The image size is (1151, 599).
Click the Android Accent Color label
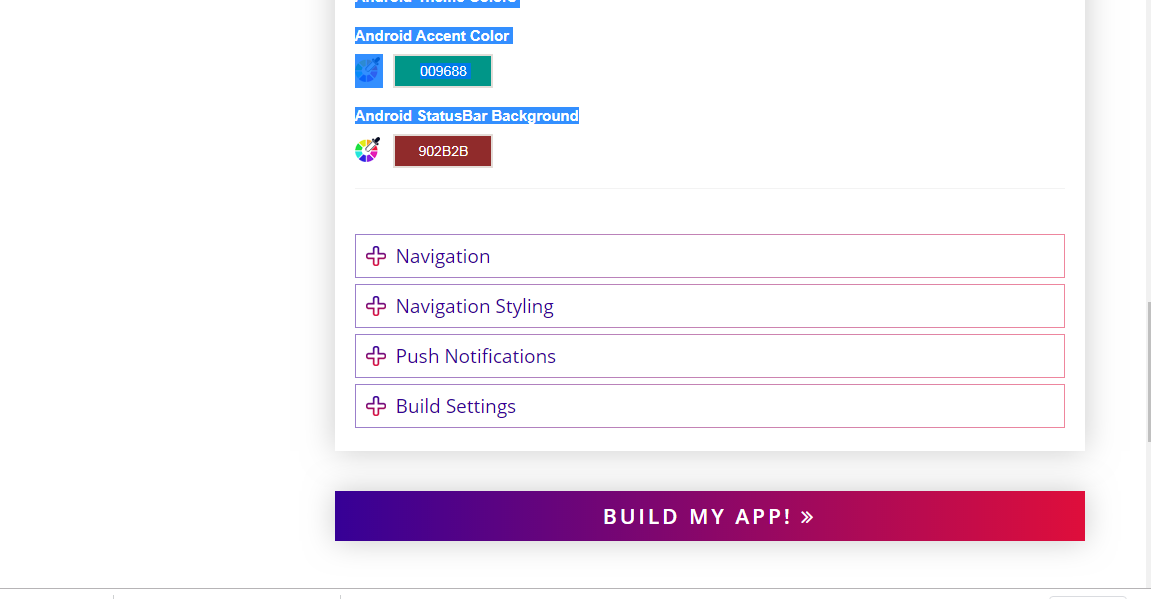coord(433,36)
